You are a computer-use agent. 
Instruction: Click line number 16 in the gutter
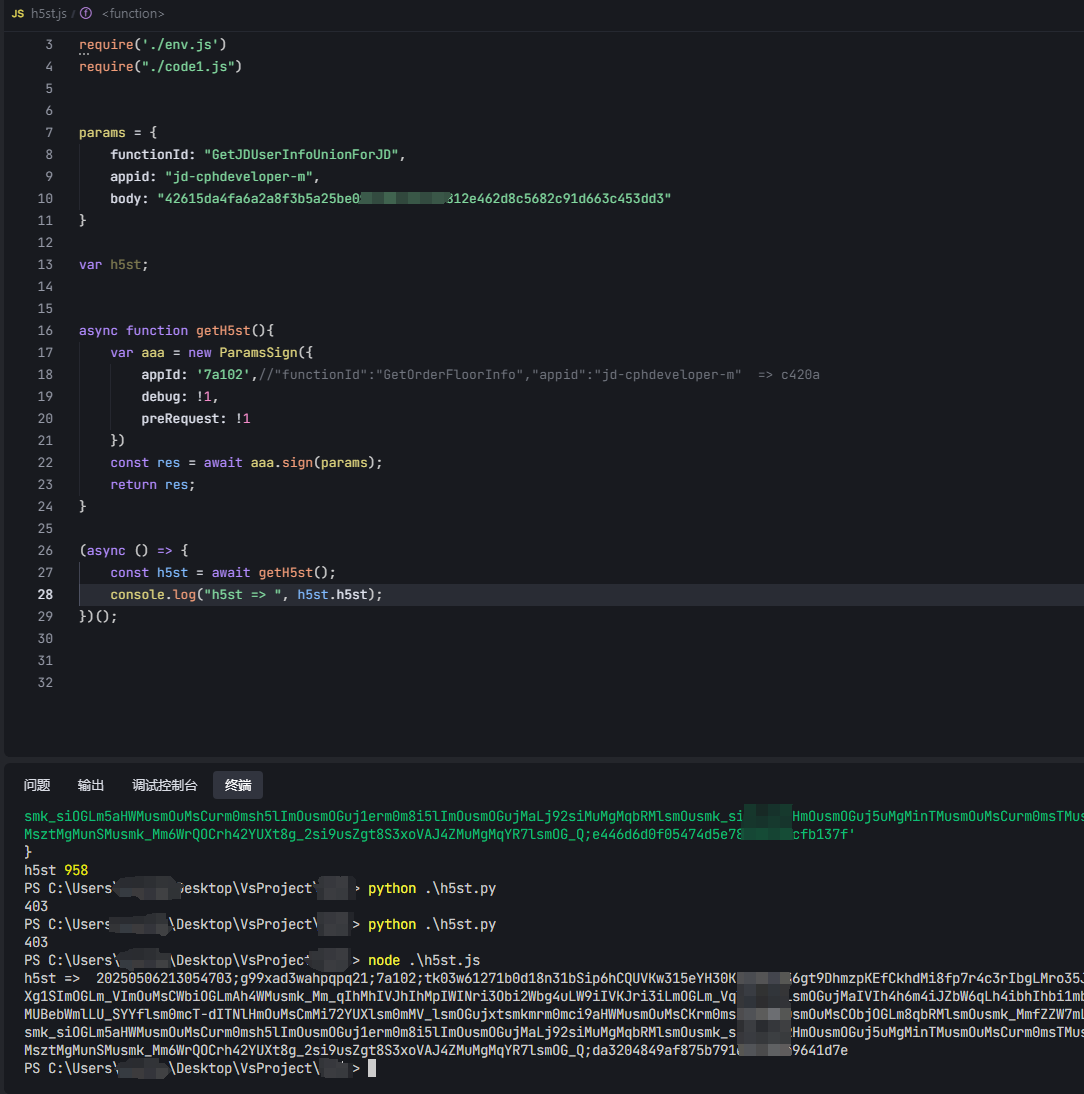click(x=45, y=330)
